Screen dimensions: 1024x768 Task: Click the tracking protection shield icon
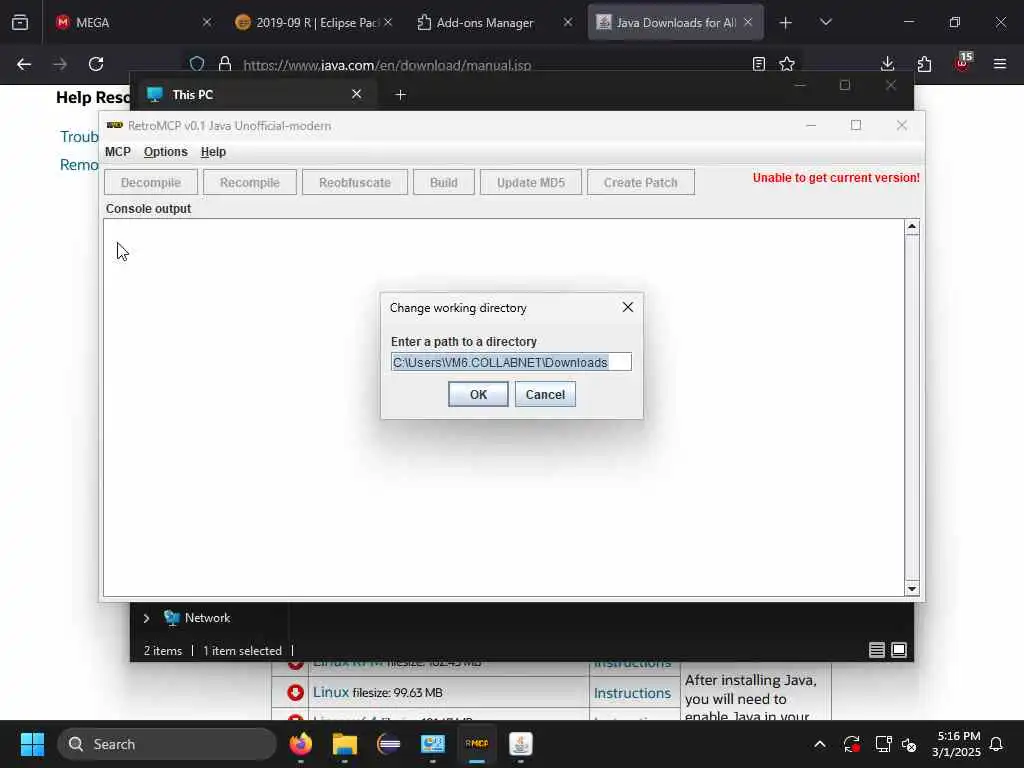coord(197,64)
